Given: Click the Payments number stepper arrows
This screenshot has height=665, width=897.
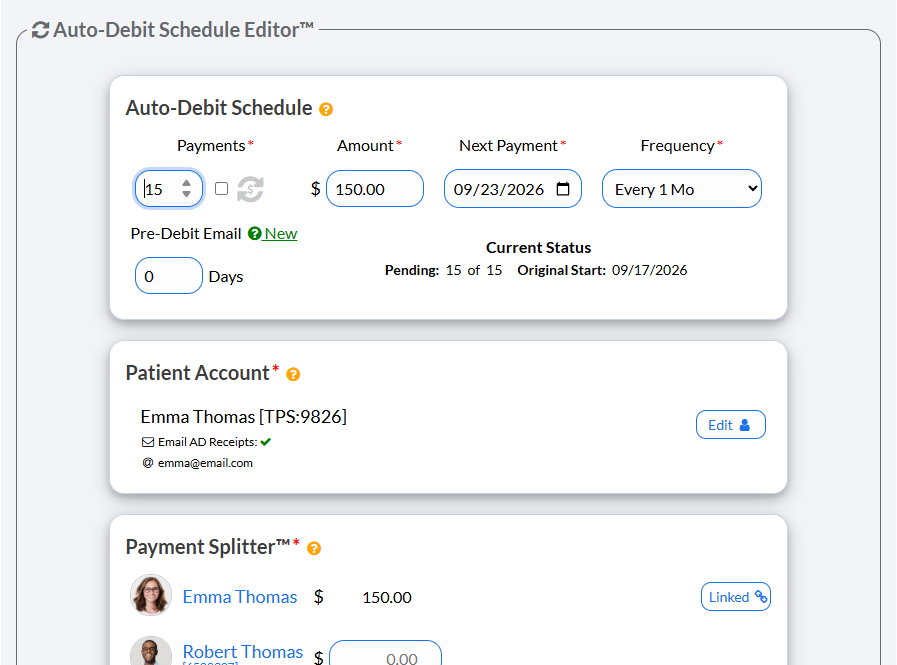Looking at the screenshot, I should coord(186,188).
